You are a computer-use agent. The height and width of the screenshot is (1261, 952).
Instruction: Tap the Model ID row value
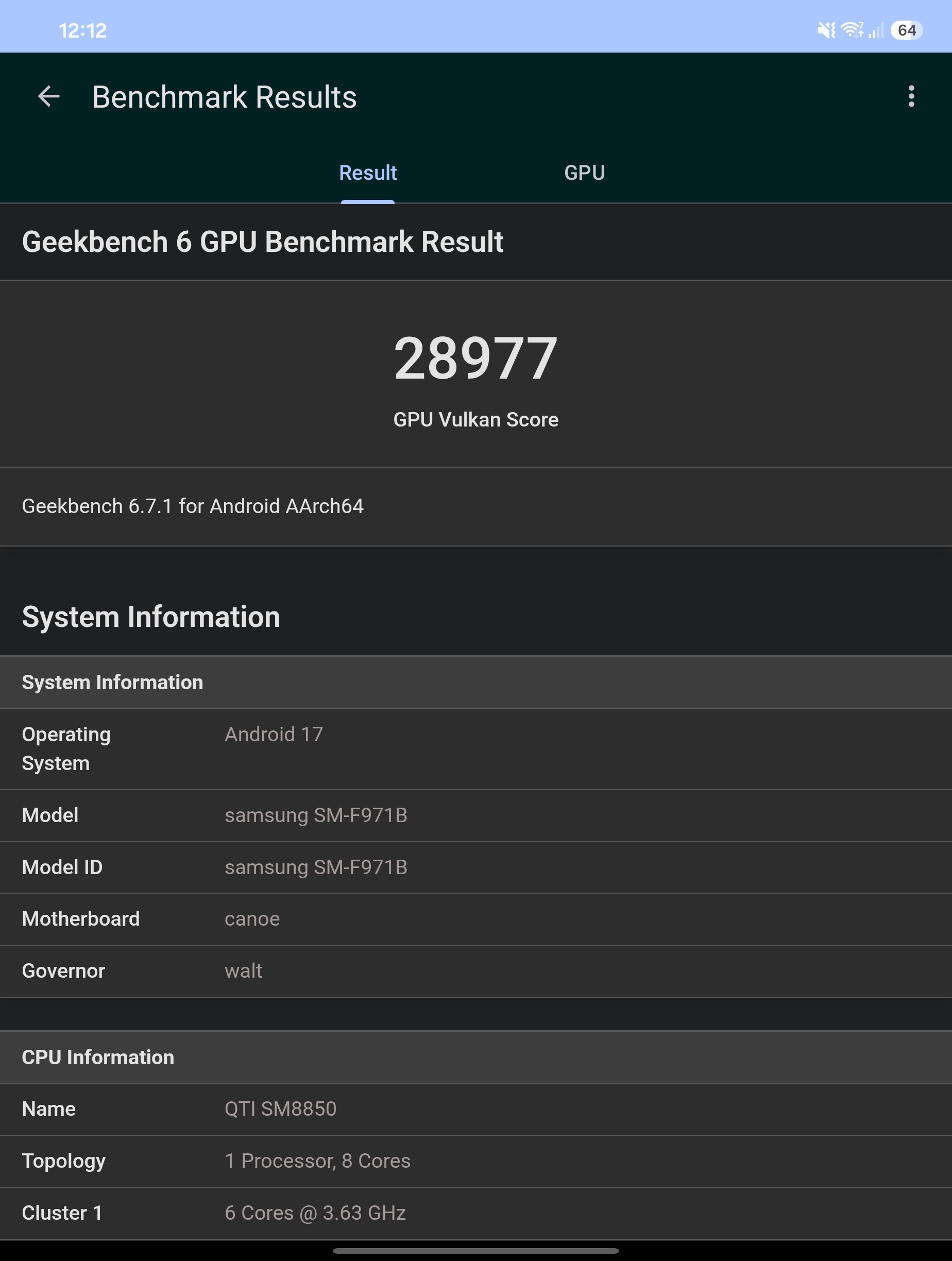(316, 867)
